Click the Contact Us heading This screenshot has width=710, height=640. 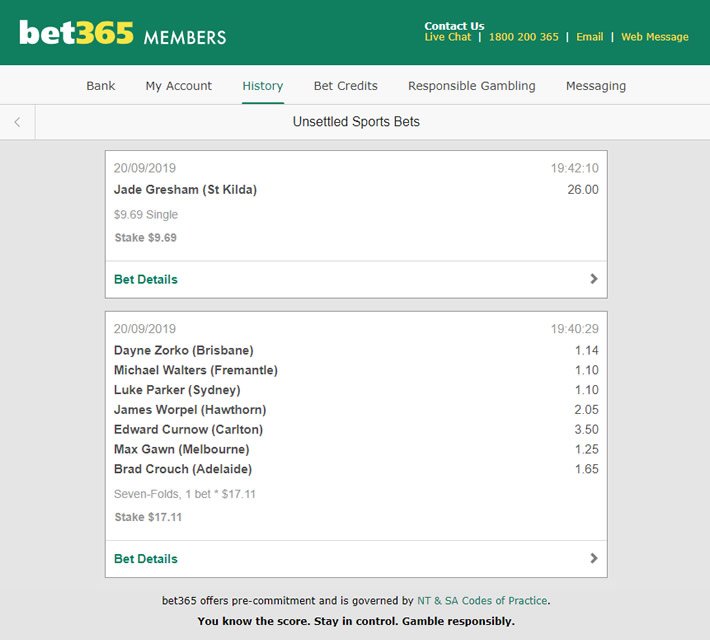tap(454, 26)
